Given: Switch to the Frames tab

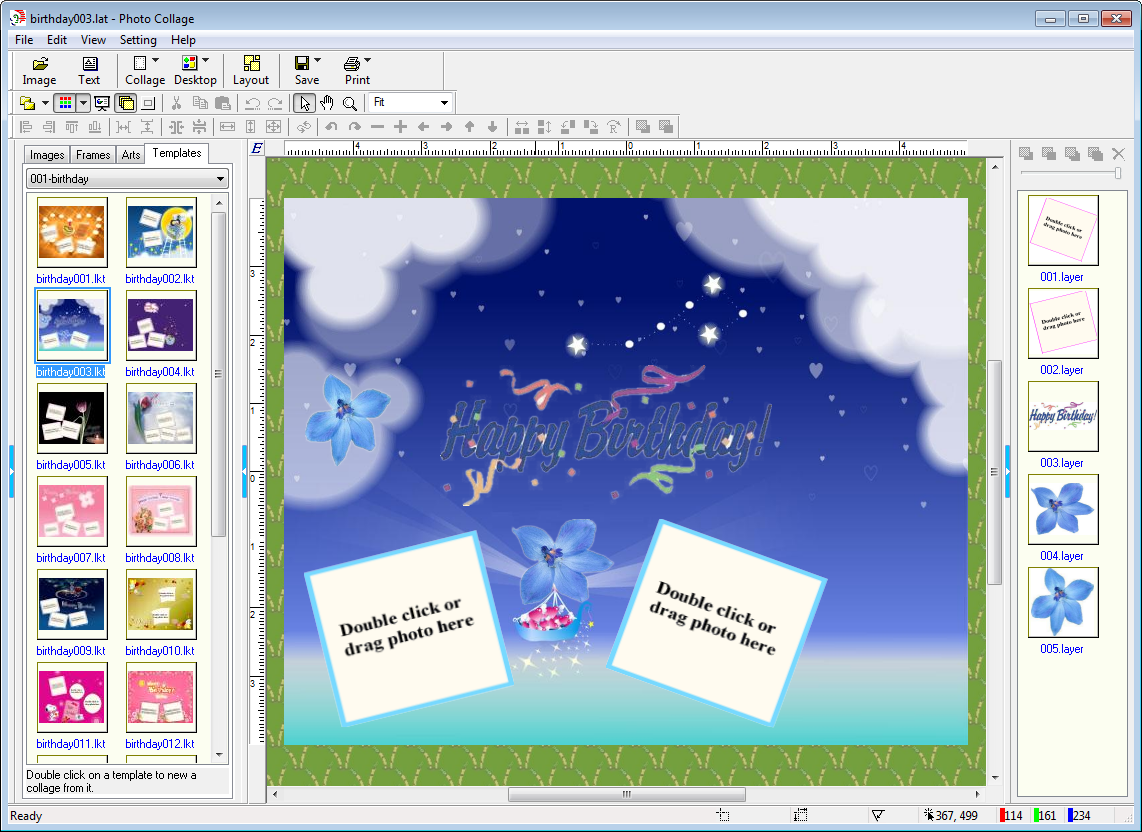Looking at the screenshot, I should (93, 155).
